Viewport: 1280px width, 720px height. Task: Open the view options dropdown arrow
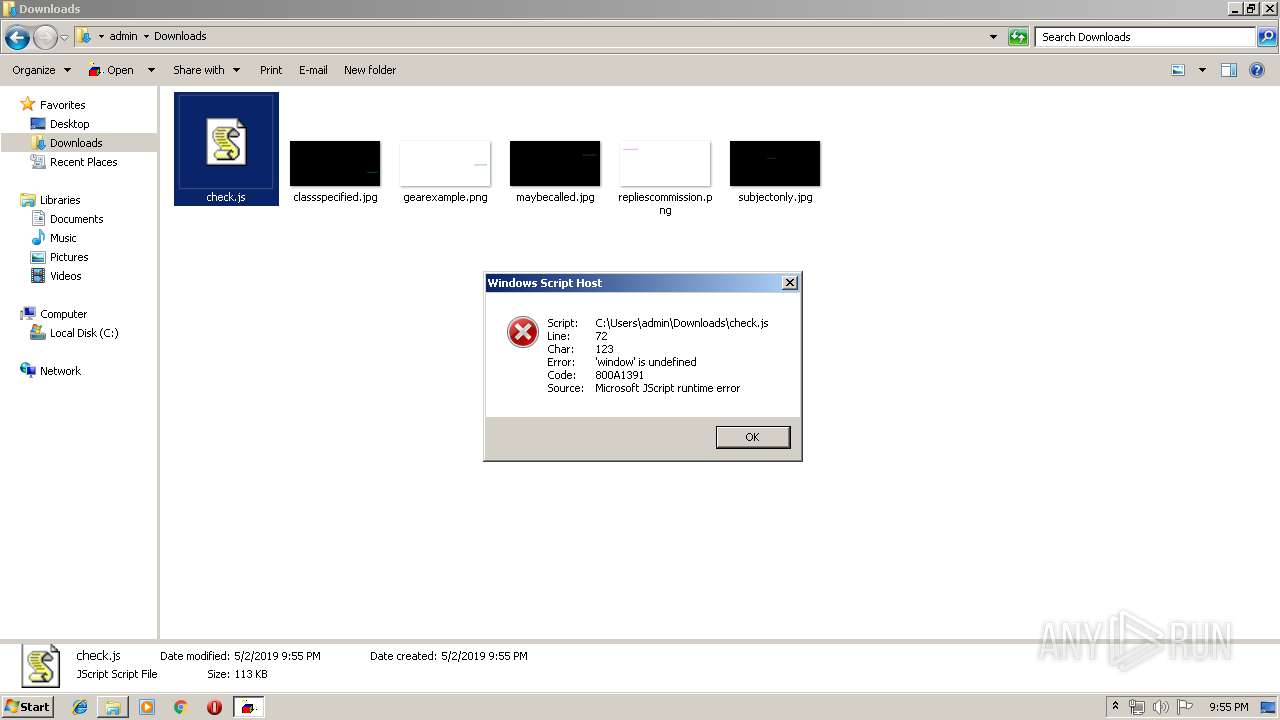pyautogui.click(x=1202, y=70)
